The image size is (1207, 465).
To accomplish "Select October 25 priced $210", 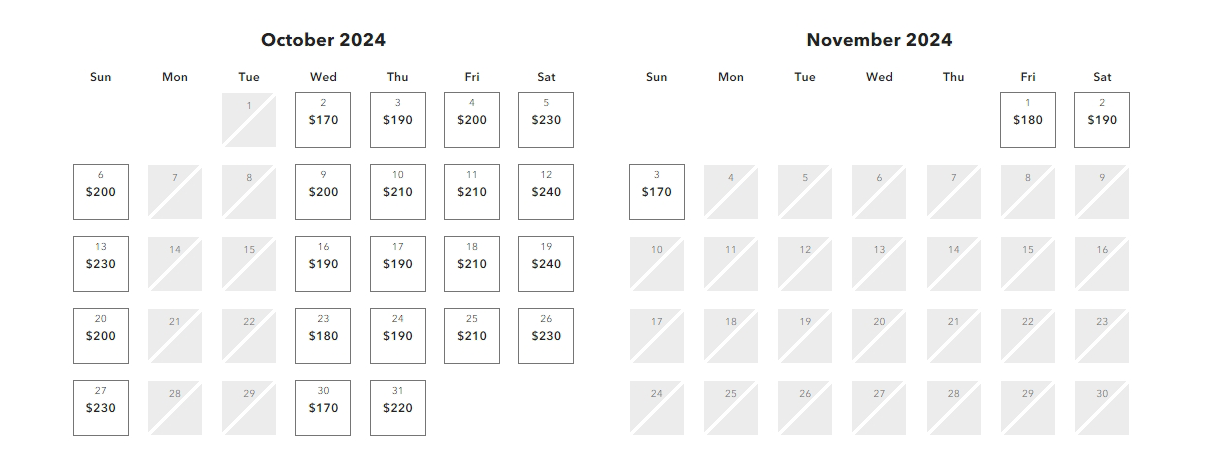I will point(472,336).
